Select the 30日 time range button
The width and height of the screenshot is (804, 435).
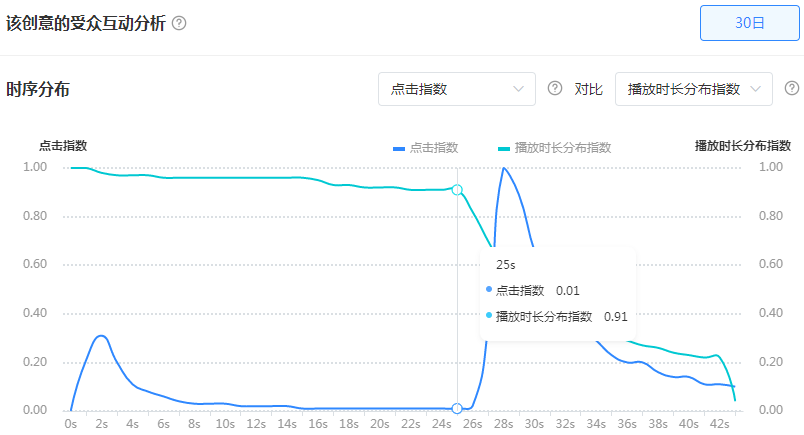coord(750,23)
